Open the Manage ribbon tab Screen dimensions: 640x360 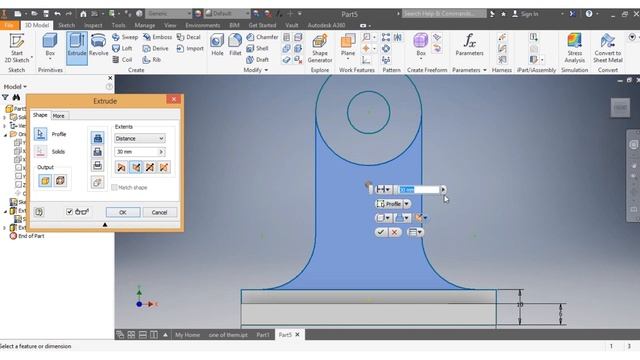point(144,25)
